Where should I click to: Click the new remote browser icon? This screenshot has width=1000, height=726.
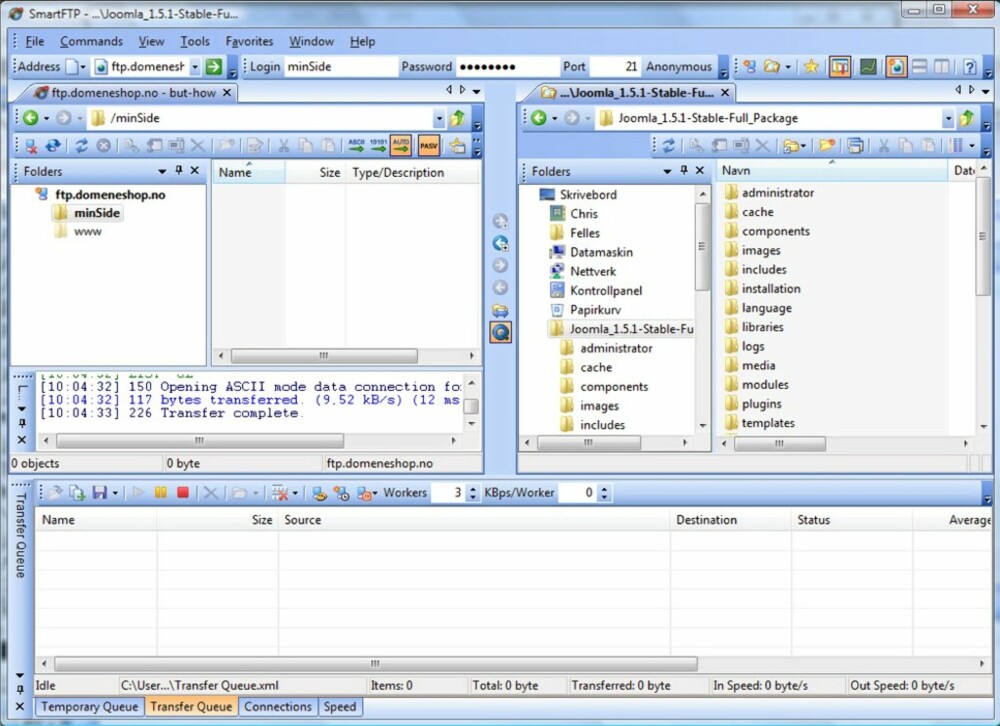click(749, 66)
